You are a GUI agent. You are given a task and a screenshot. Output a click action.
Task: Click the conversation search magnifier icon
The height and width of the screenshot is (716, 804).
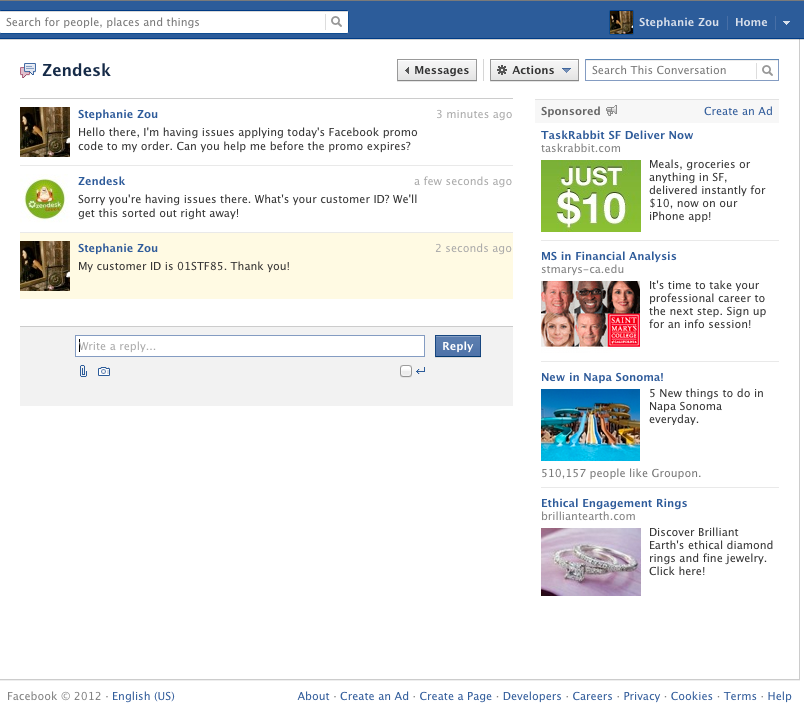[767, 70]
